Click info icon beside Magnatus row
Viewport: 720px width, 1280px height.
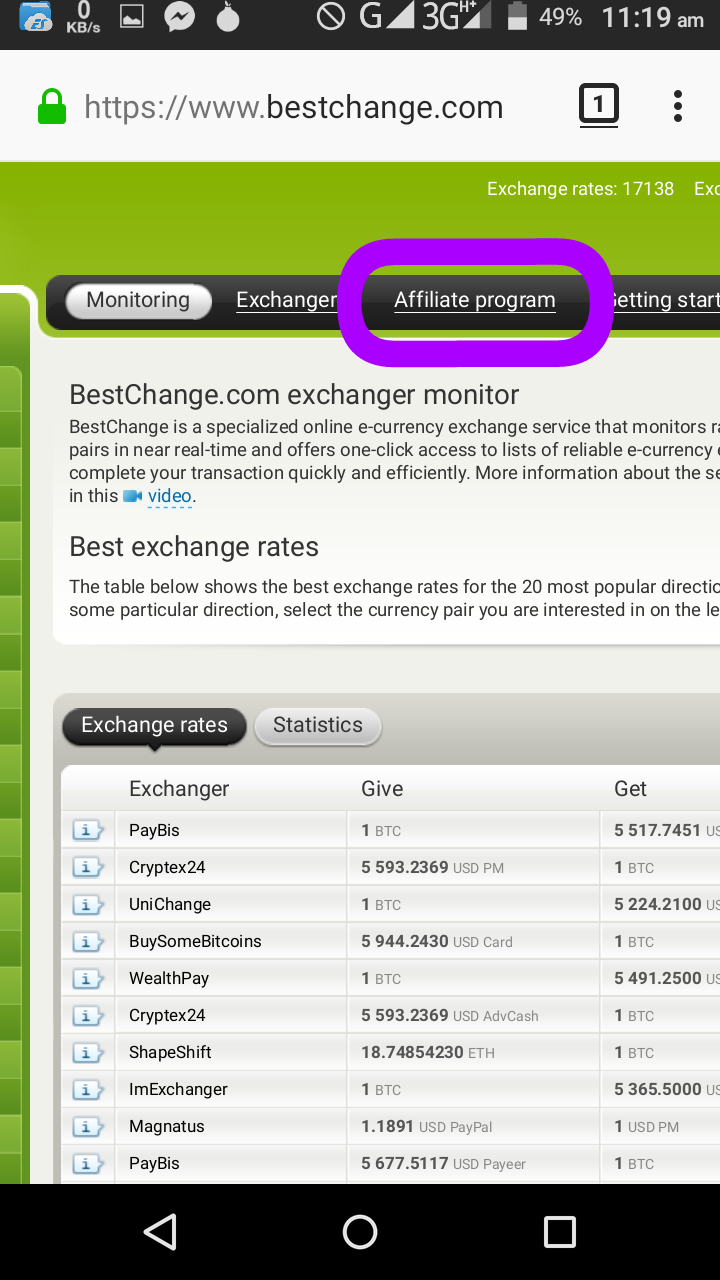pyautogui.click(x=88, y=1127)
